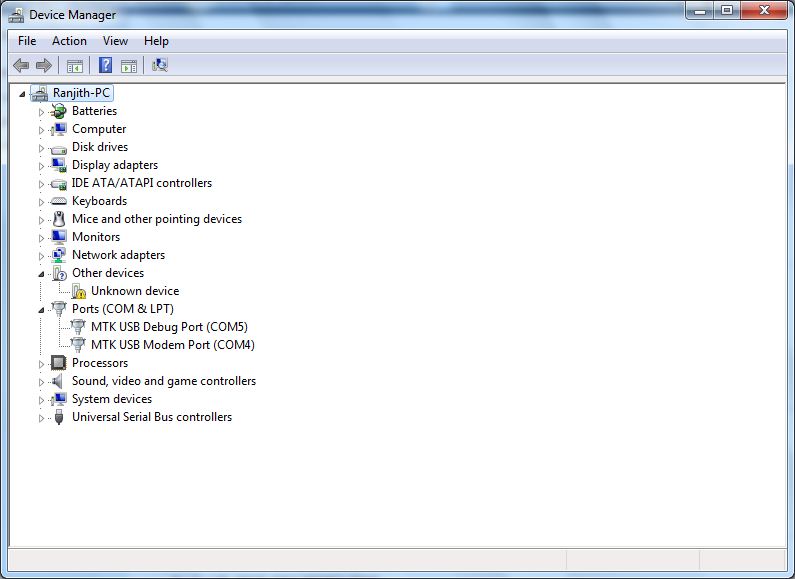Maximize the Device Manager window

coord(727,11)
